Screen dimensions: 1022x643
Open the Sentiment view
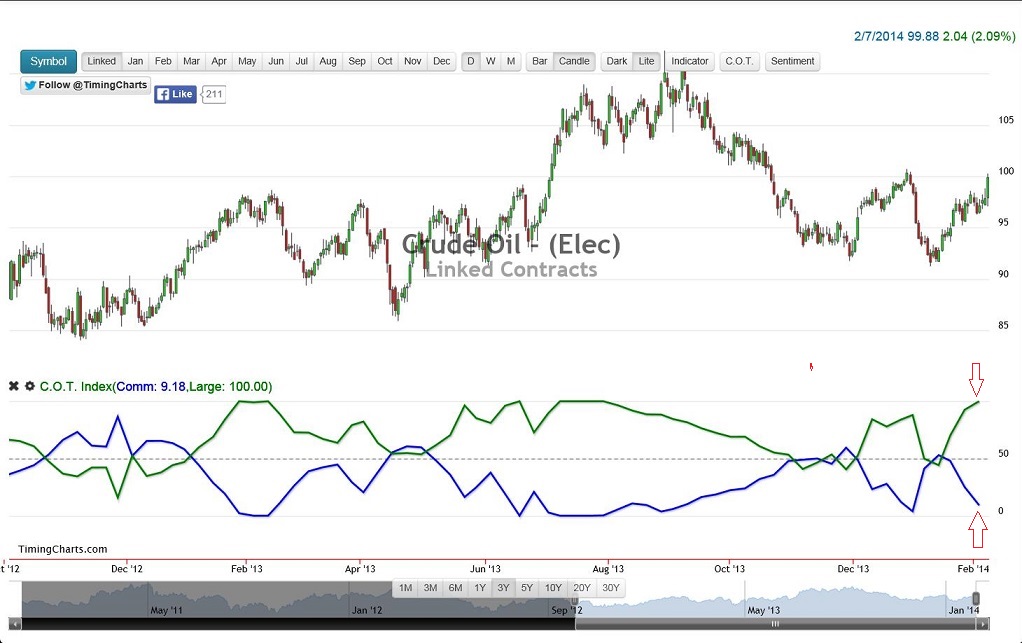tap(792, 61)
